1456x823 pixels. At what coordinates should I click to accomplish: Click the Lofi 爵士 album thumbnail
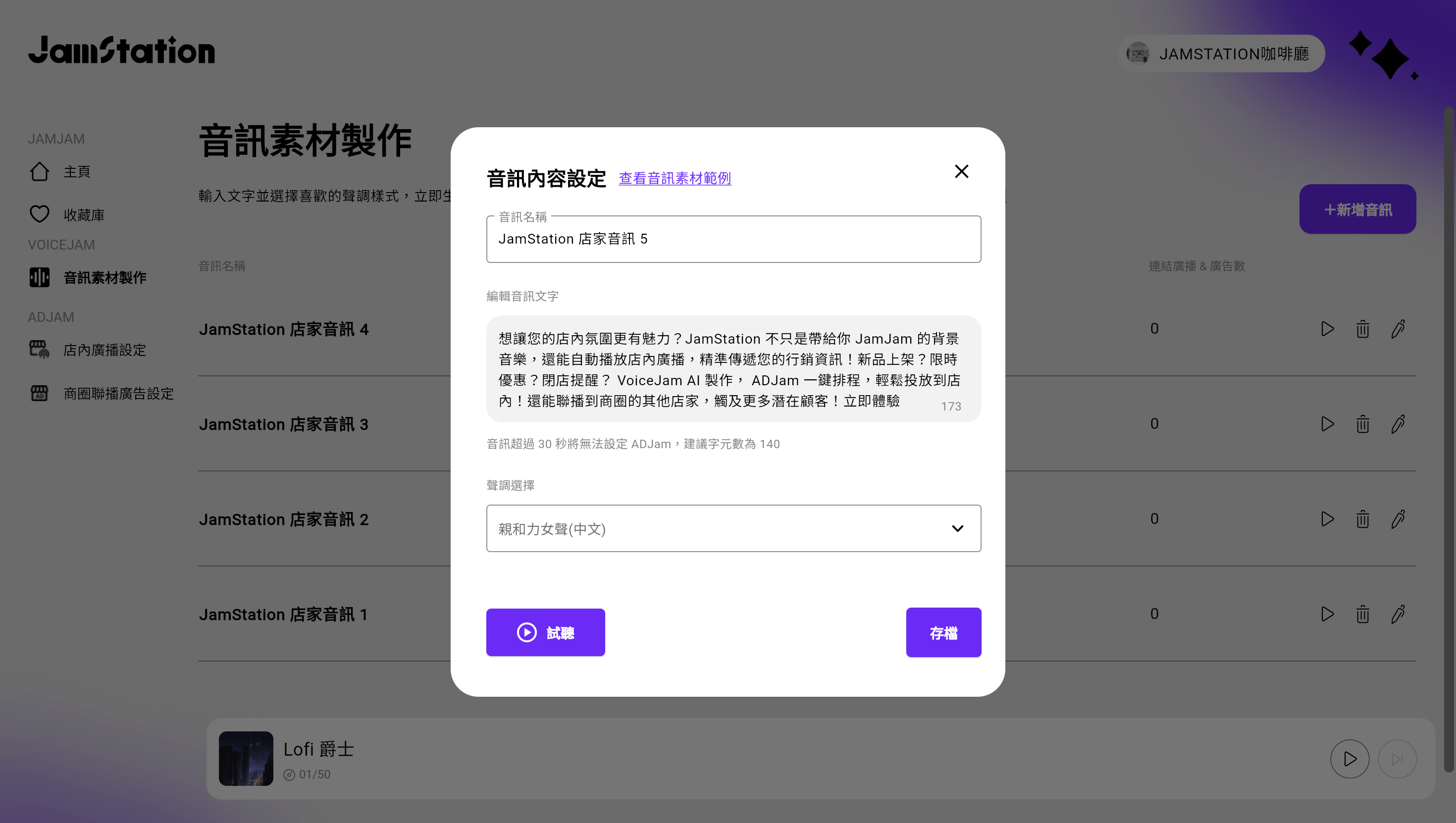[246, 759]
